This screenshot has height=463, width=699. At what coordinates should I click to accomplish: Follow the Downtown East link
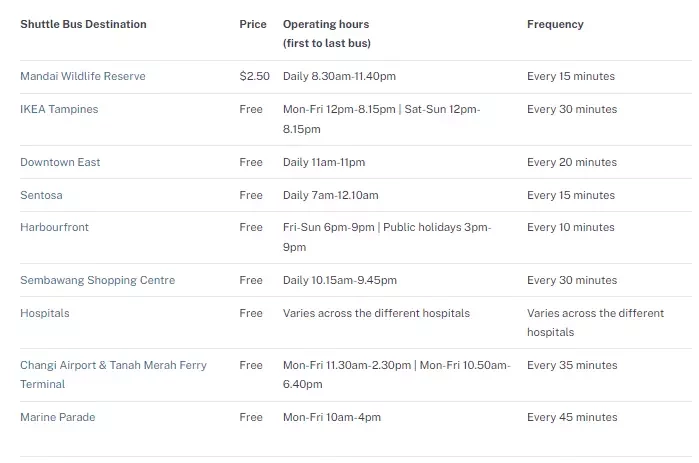(60, 162)
